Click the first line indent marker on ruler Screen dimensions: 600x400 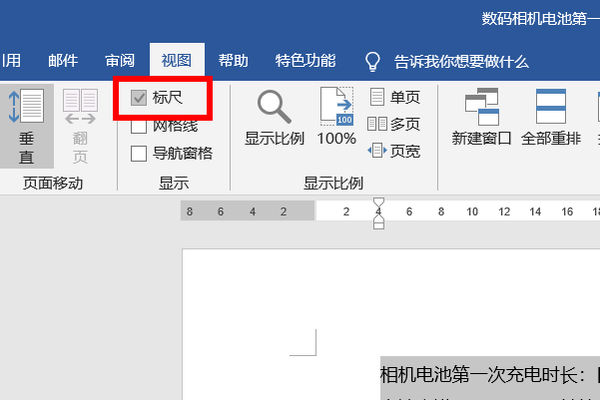[378, 202]
